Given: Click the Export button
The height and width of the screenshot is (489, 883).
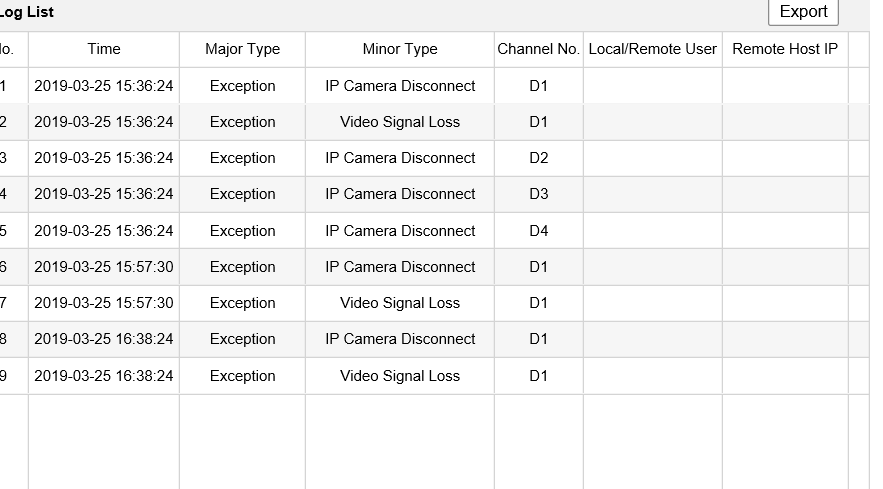Looking at the screenshot, I should (x=803, y=12).
